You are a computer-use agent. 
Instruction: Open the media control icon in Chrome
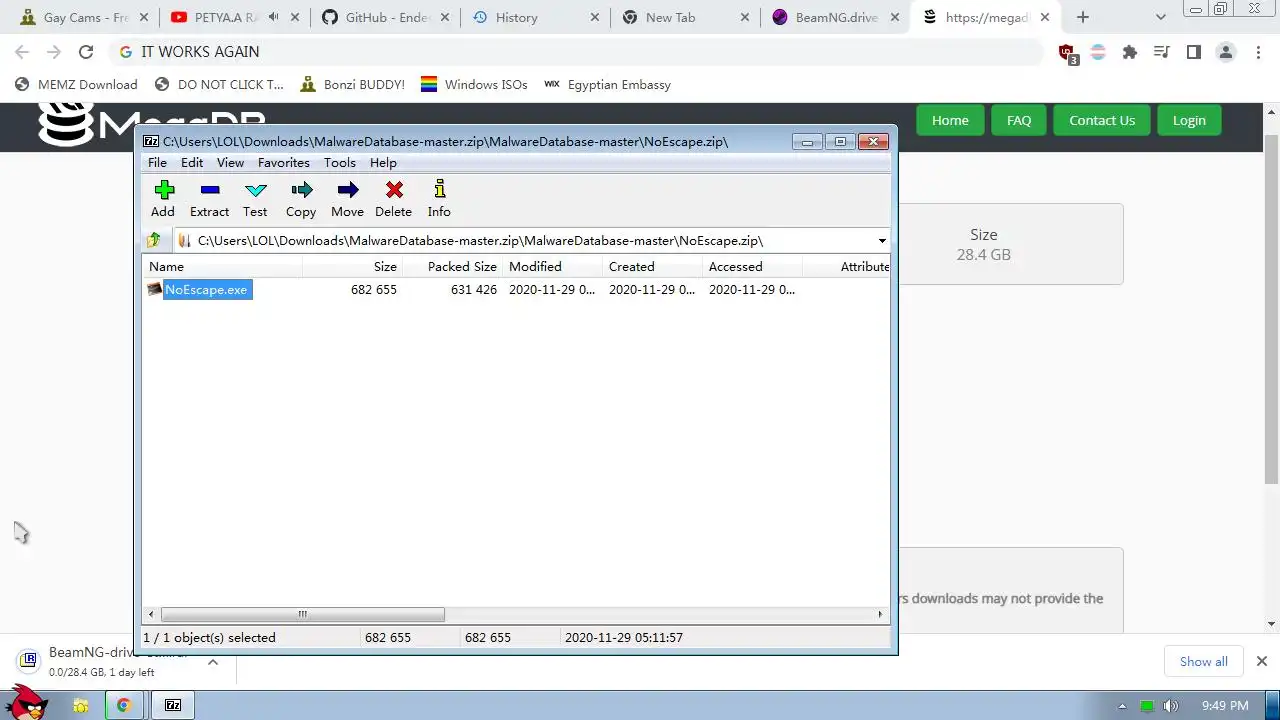click(x=1161, y=52)
